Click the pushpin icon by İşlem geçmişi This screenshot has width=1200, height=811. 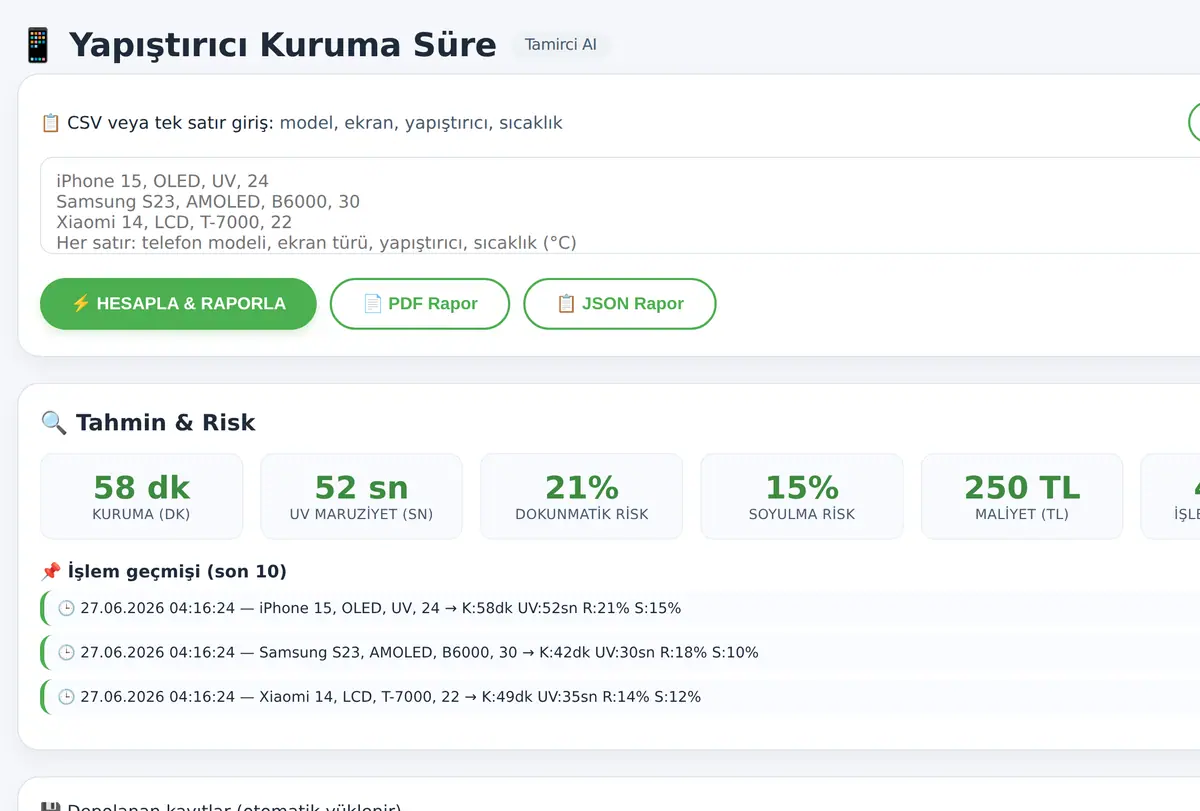51,572
